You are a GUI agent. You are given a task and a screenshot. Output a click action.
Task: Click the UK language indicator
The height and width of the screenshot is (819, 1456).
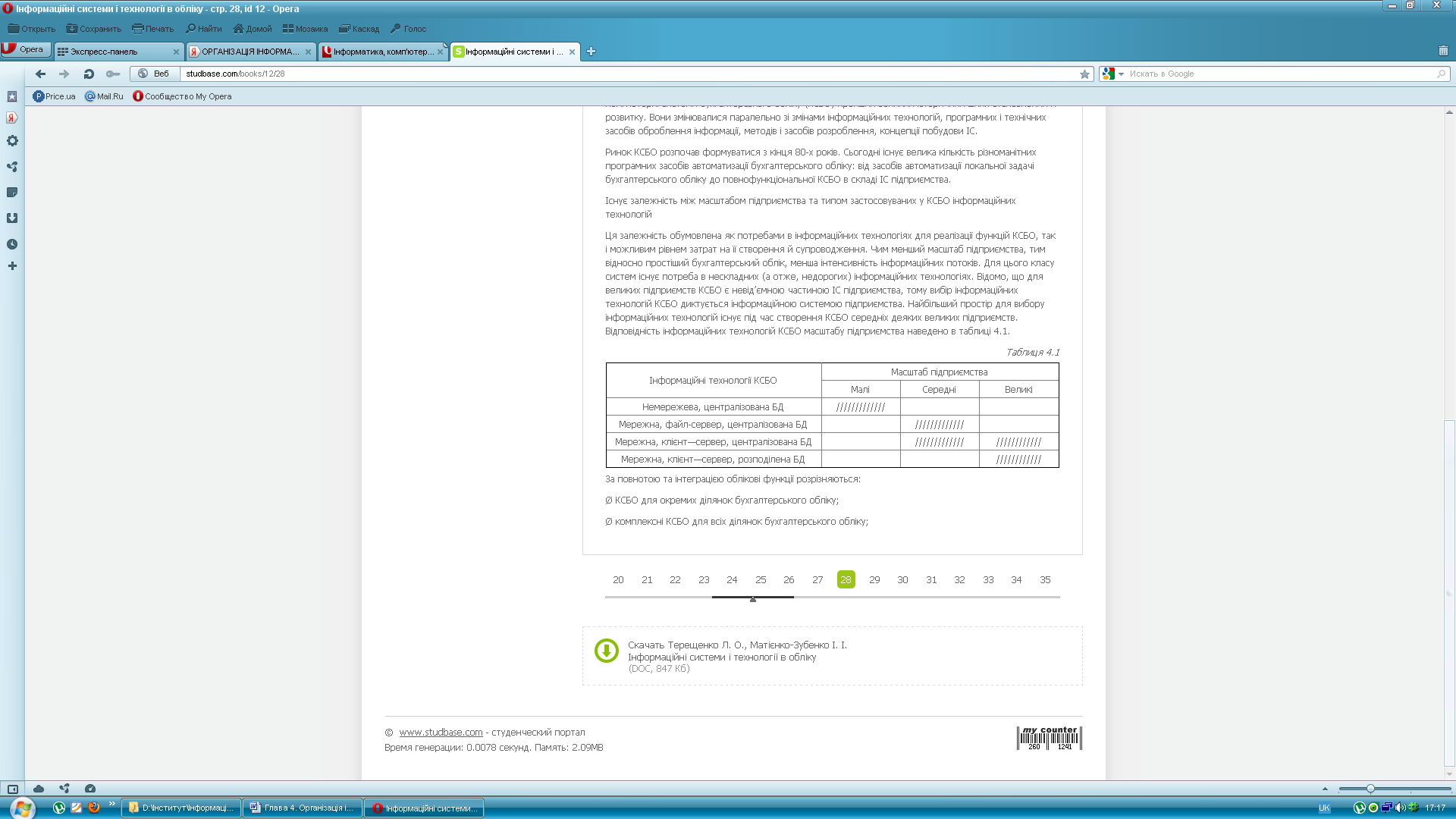[1324, 808]
